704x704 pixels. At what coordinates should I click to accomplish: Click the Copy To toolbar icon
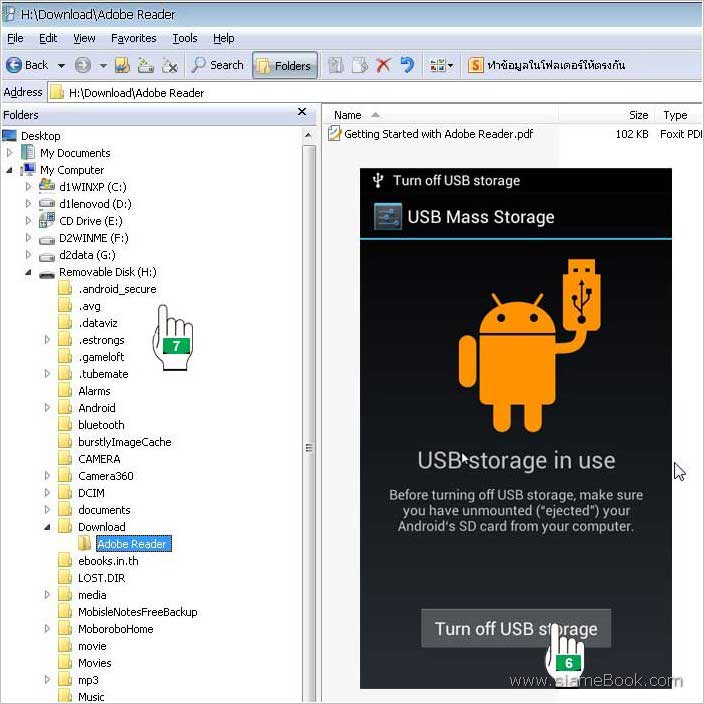[360, 66]
